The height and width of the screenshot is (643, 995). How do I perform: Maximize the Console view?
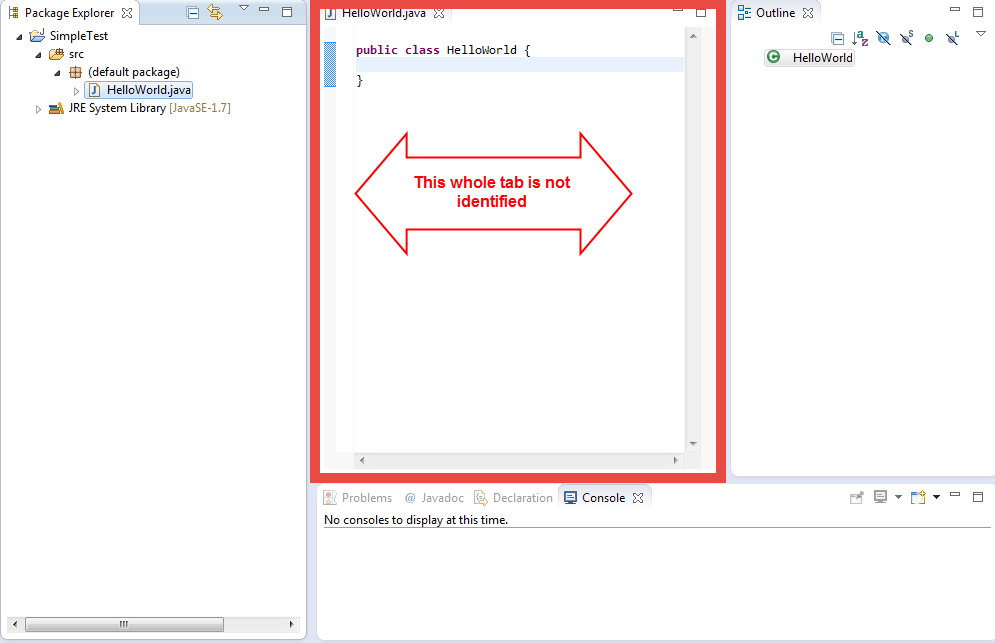click(978, 497)
